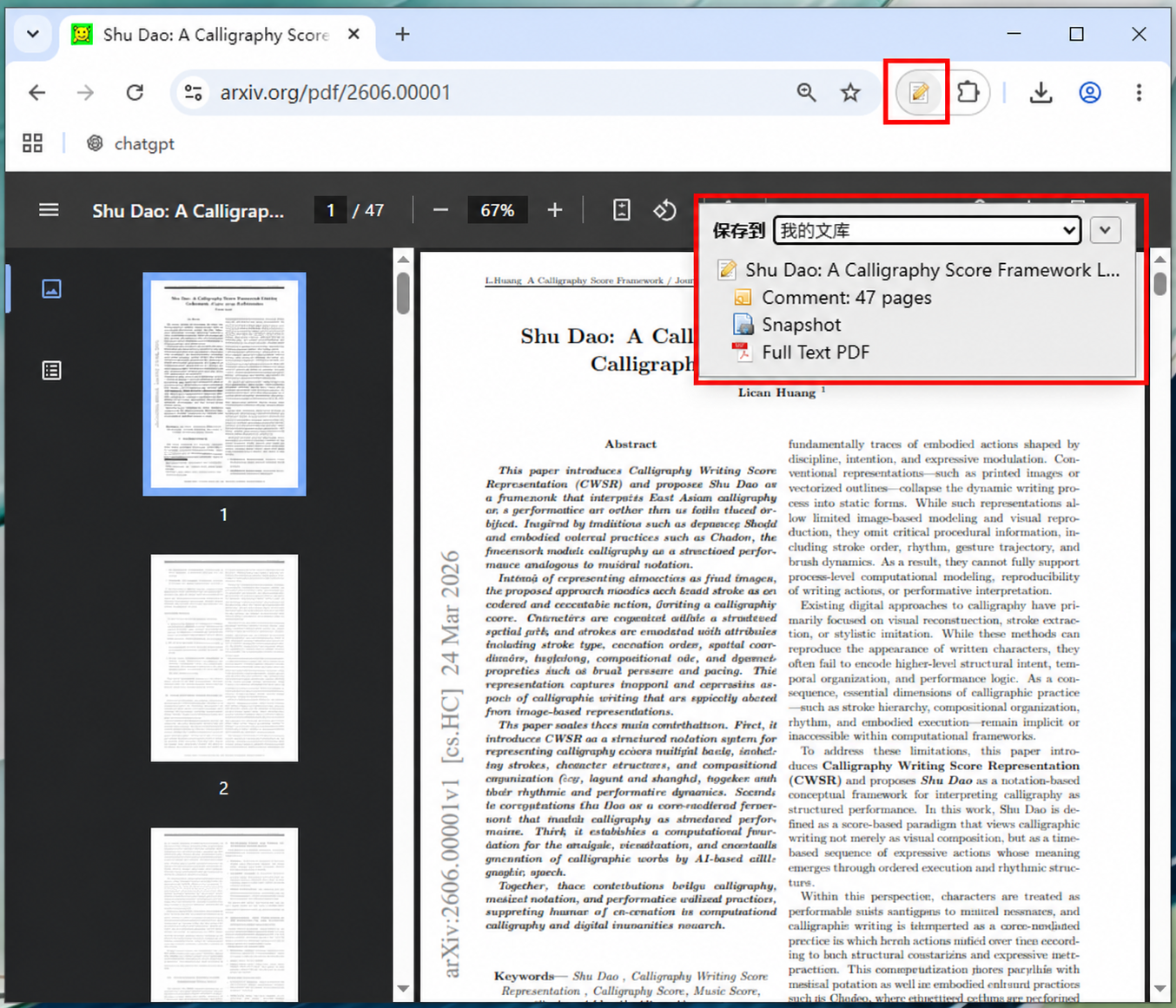Open the tab search dropdown chevron
Viewport: 1176px width, 1008px height.
pyautogui.click(x=33, y=35)
